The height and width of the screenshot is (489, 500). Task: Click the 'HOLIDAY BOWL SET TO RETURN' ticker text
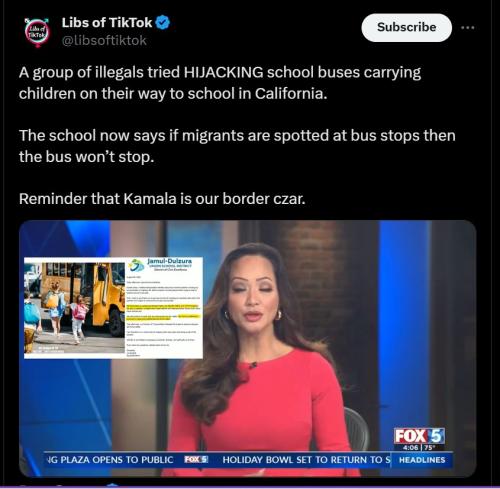click(306, 460)
